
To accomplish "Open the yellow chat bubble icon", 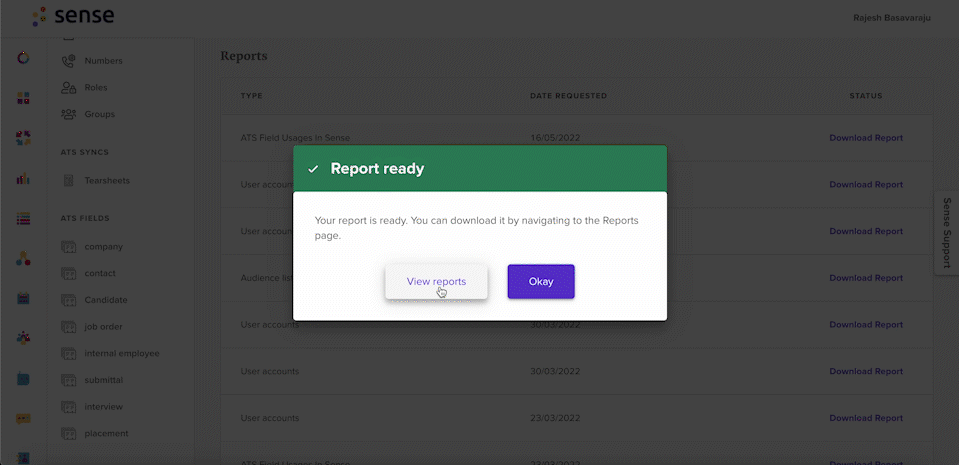I will pos(23,419).
